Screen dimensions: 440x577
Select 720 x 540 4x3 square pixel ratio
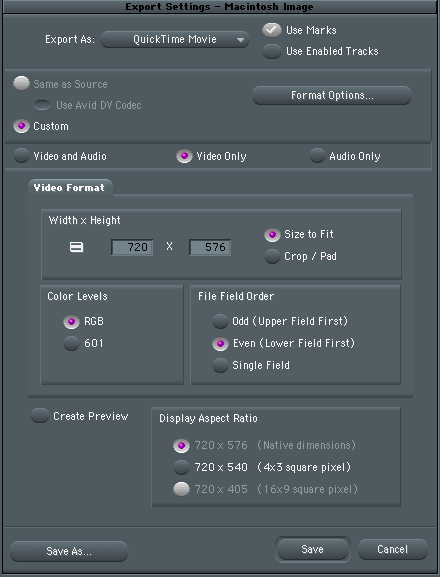[181, 467]
